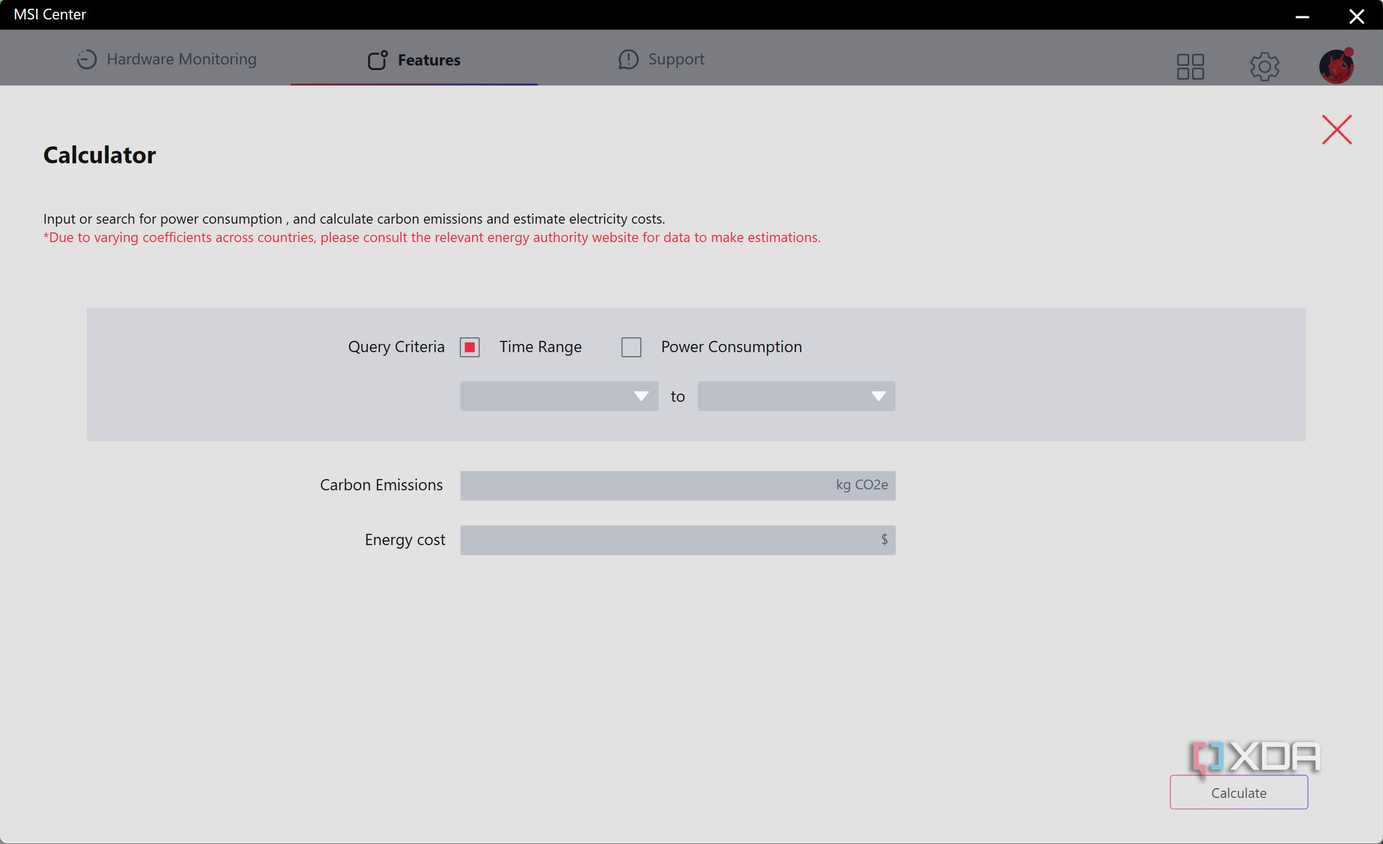Open the Hardware Monitoring tab
This screenshot has height=844, width=1383.
click(x=166, y=59)
